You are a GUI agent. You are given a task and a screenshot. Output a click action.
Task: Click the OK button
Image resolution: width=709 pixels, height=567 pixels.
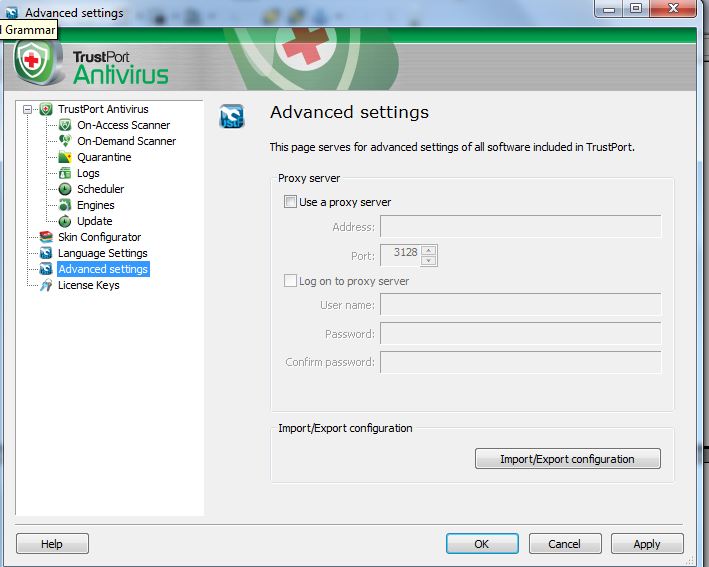coord(481,544)
